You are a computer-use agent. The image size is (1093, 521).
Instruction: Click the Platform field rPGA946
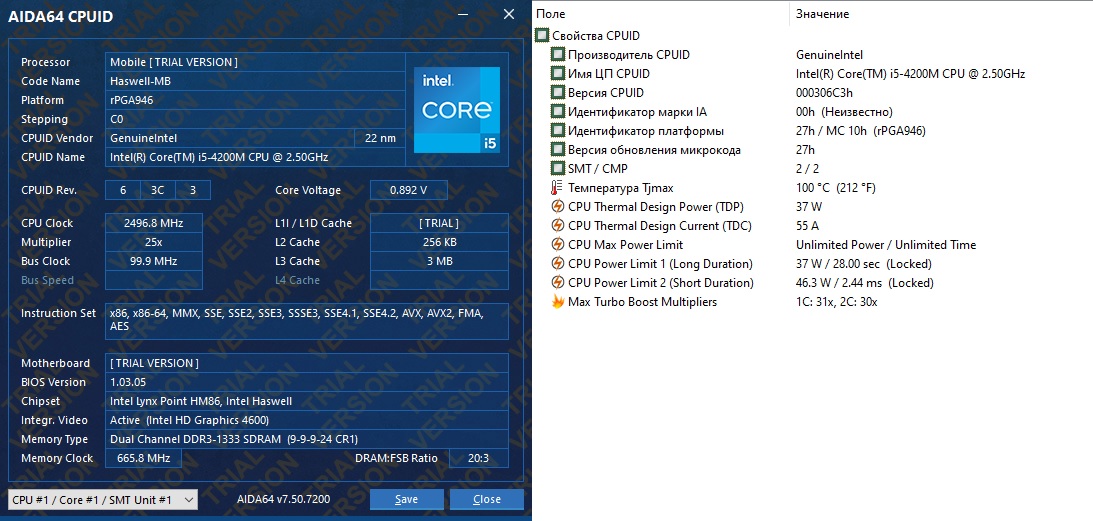[255, 100]
